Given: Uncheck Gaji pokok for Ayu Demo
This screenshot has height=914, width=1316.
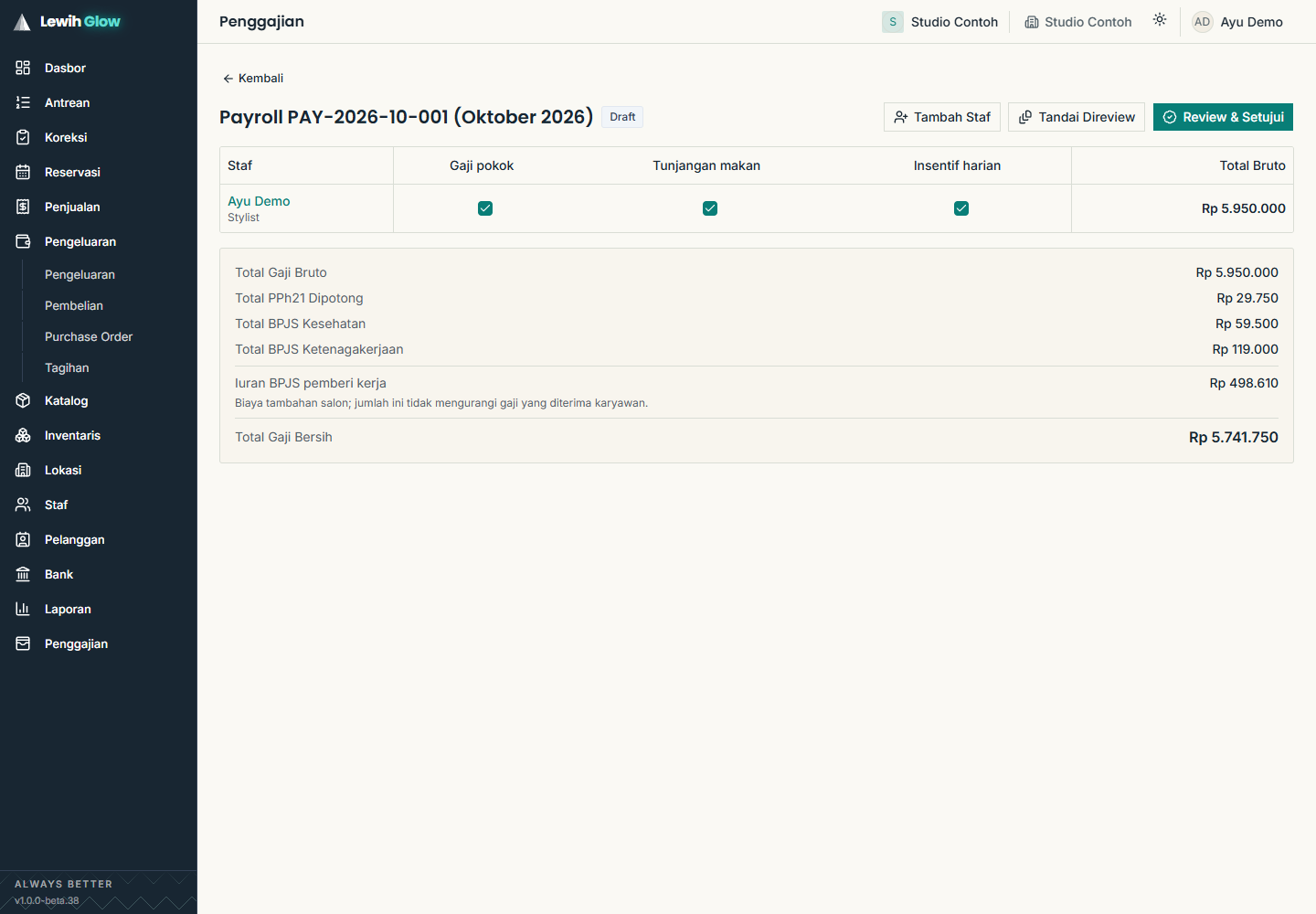Looking at the screenshot, I should (x=485, y=208).
